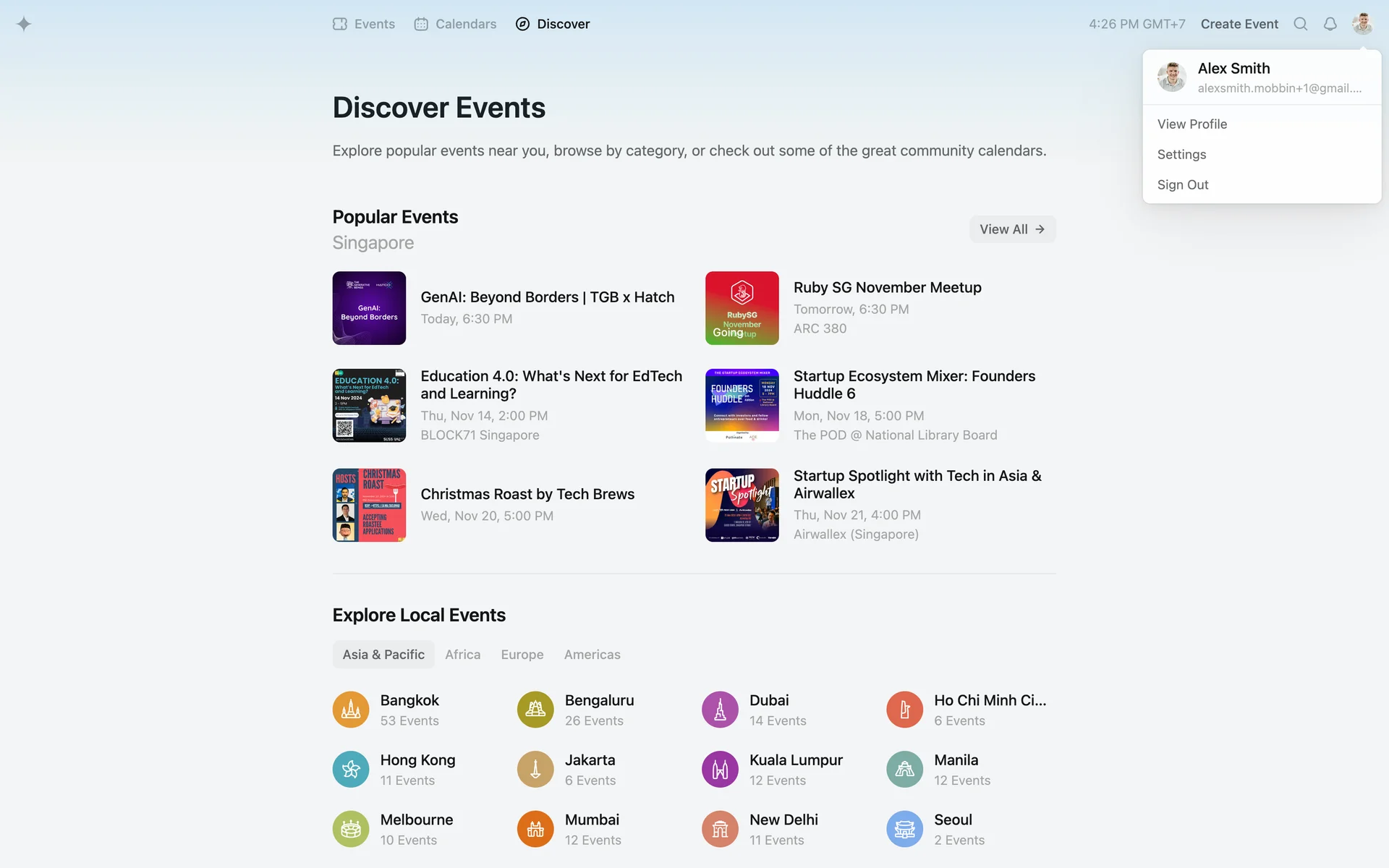Click the Melbourne city icon
The image size is (1389, 868).
click(x=351, y=829)
